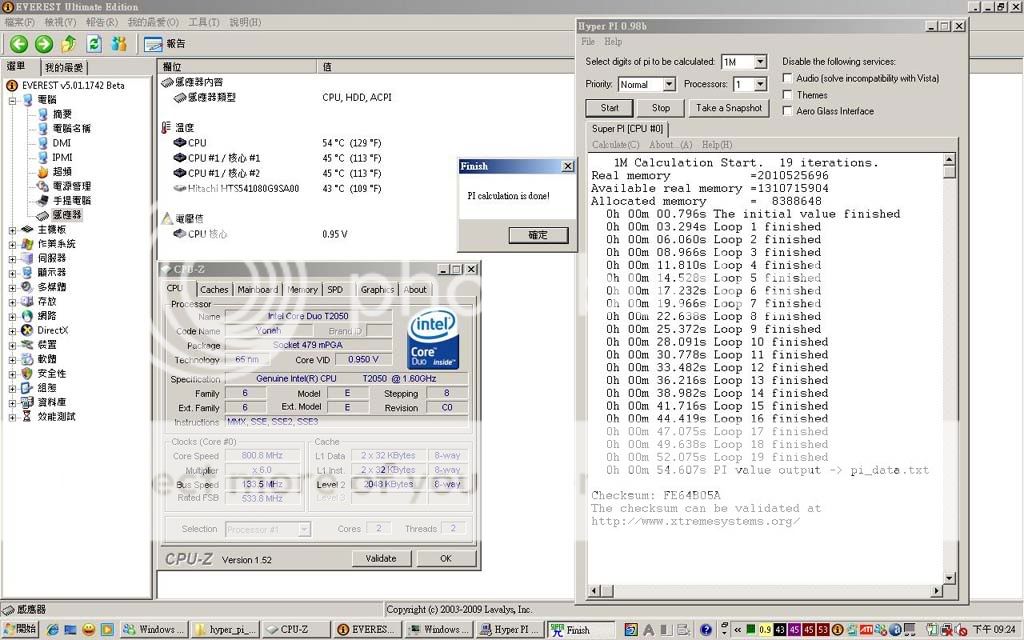
Task: Open the 檔案(F) menu in EVEREST
Action: (x=20, y=22)
